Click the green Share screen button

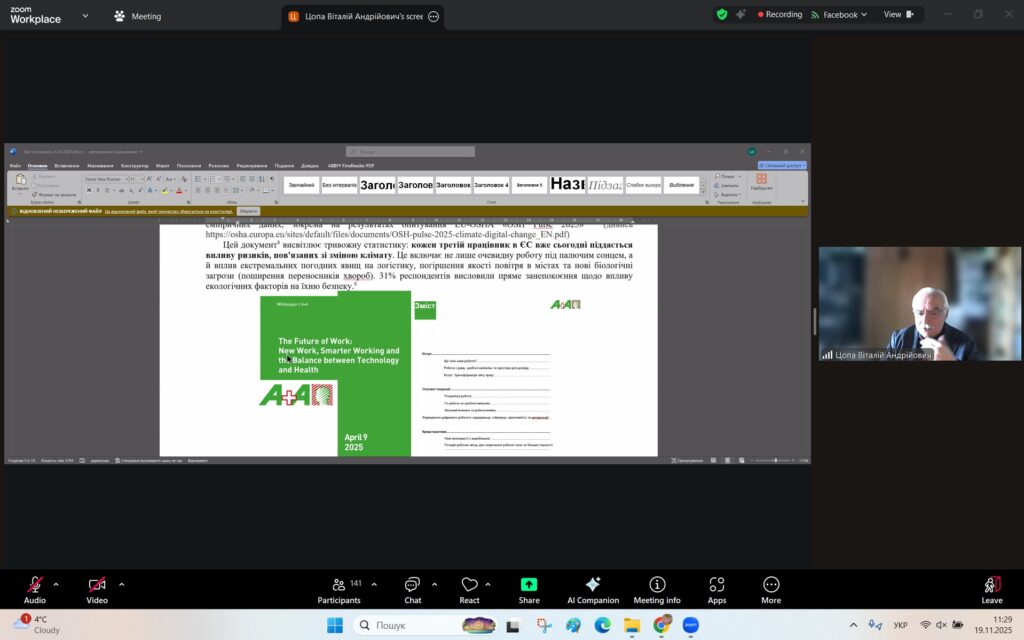tap(529, 589)
